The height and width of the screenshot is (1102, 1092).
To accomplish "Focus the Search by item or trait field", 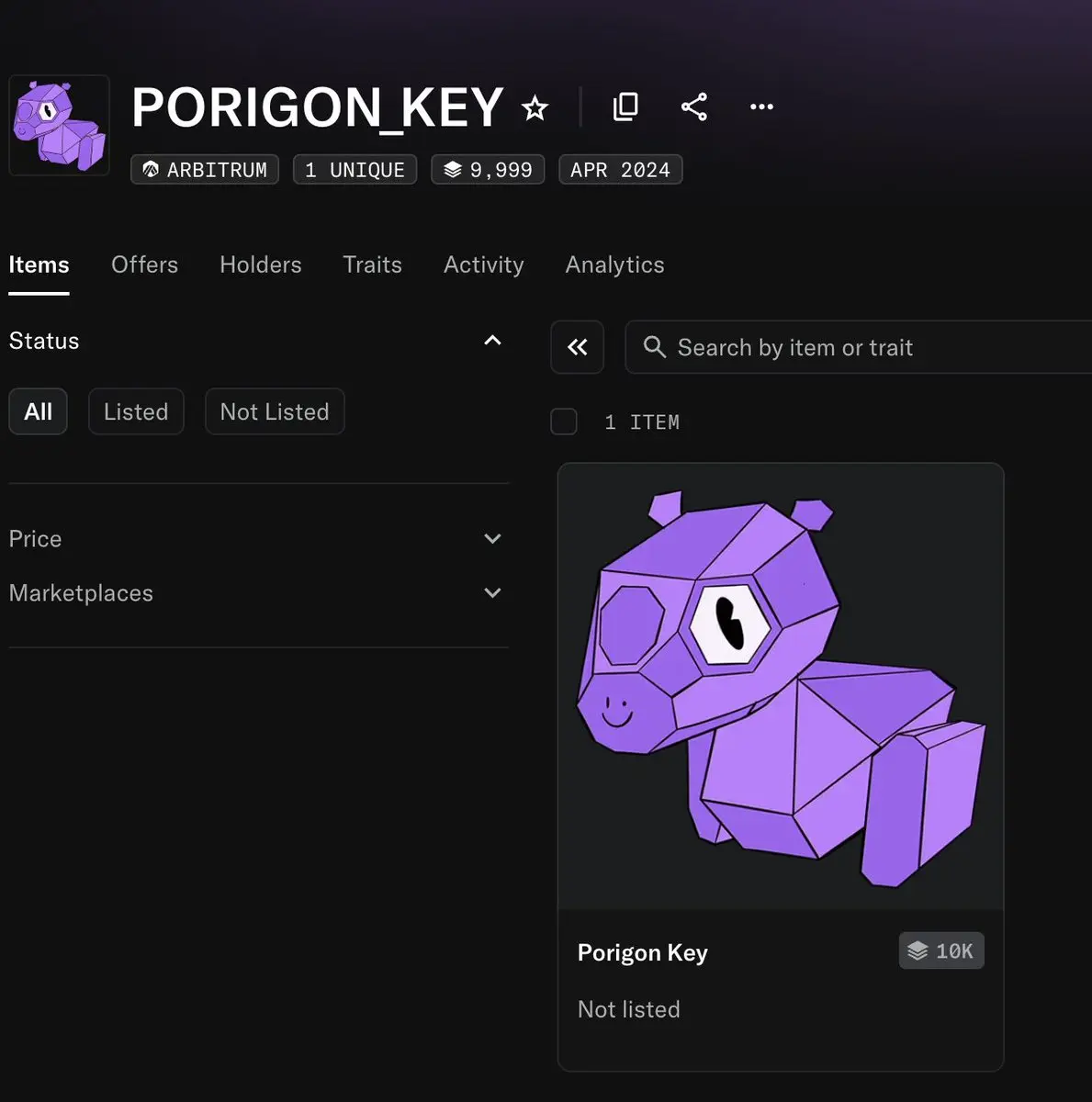I will [x=859, y=347].
